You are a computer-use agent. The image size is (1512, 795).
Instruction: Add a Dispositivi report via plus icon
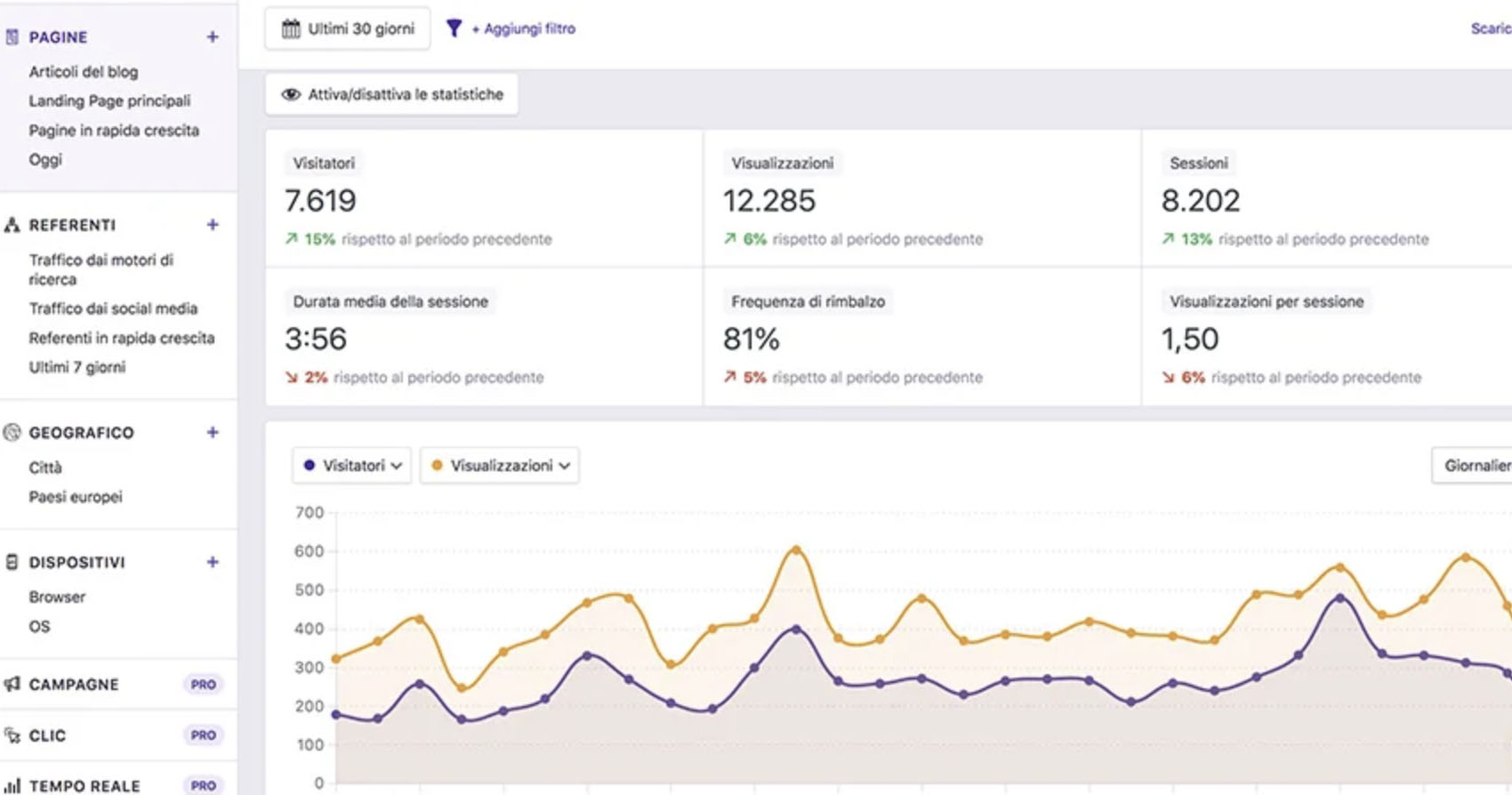[213, 562]
